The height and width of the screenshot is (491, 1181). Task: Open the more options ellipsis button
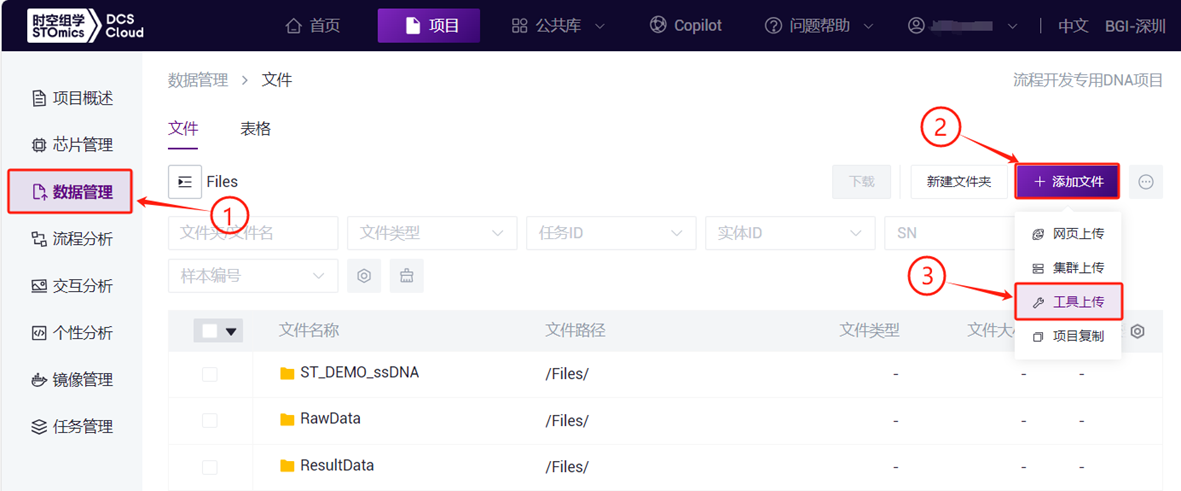pyautogui.click(x=1146, y=181)
